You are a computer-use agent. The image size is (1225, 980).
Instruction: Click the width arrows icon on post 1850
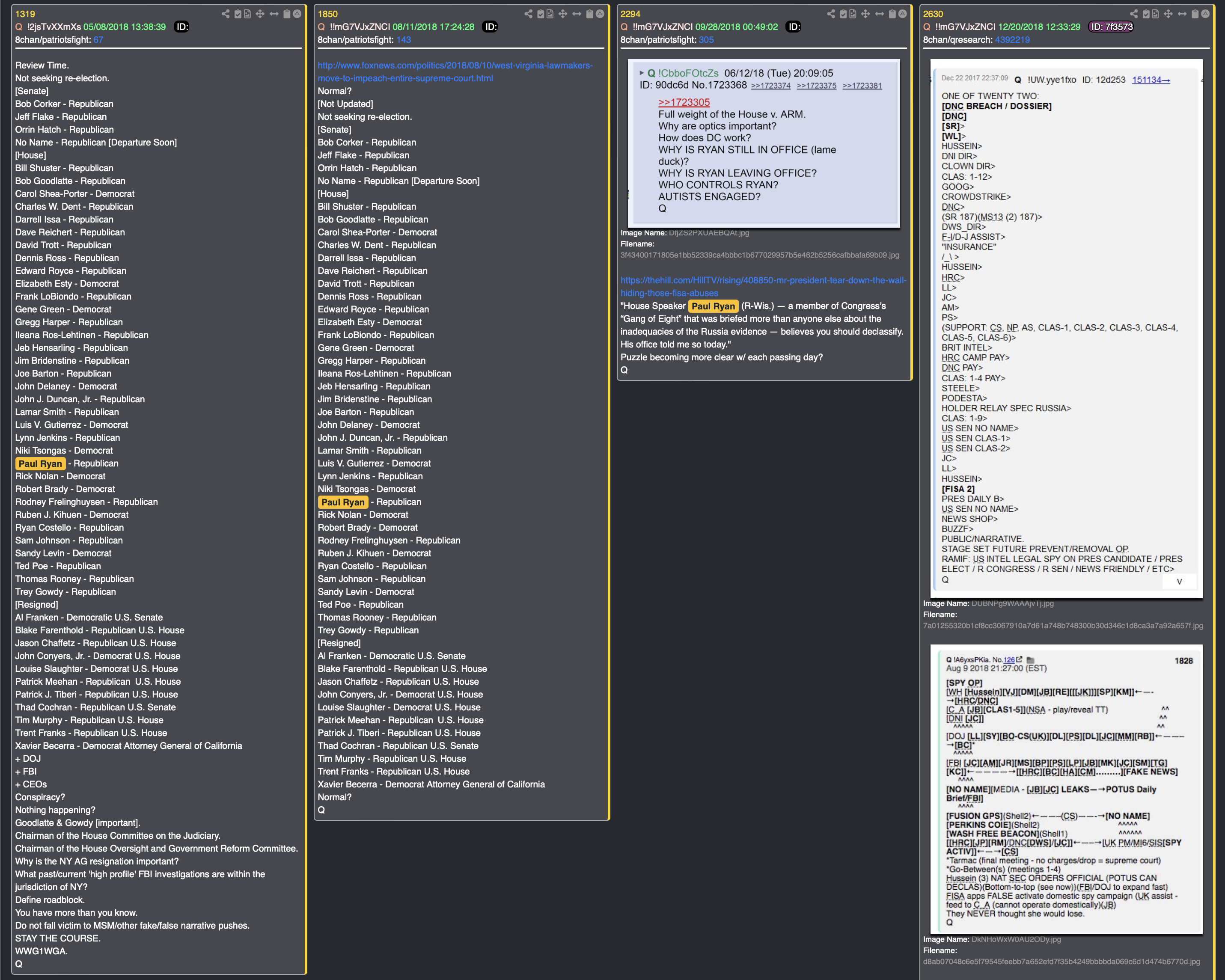577,14
